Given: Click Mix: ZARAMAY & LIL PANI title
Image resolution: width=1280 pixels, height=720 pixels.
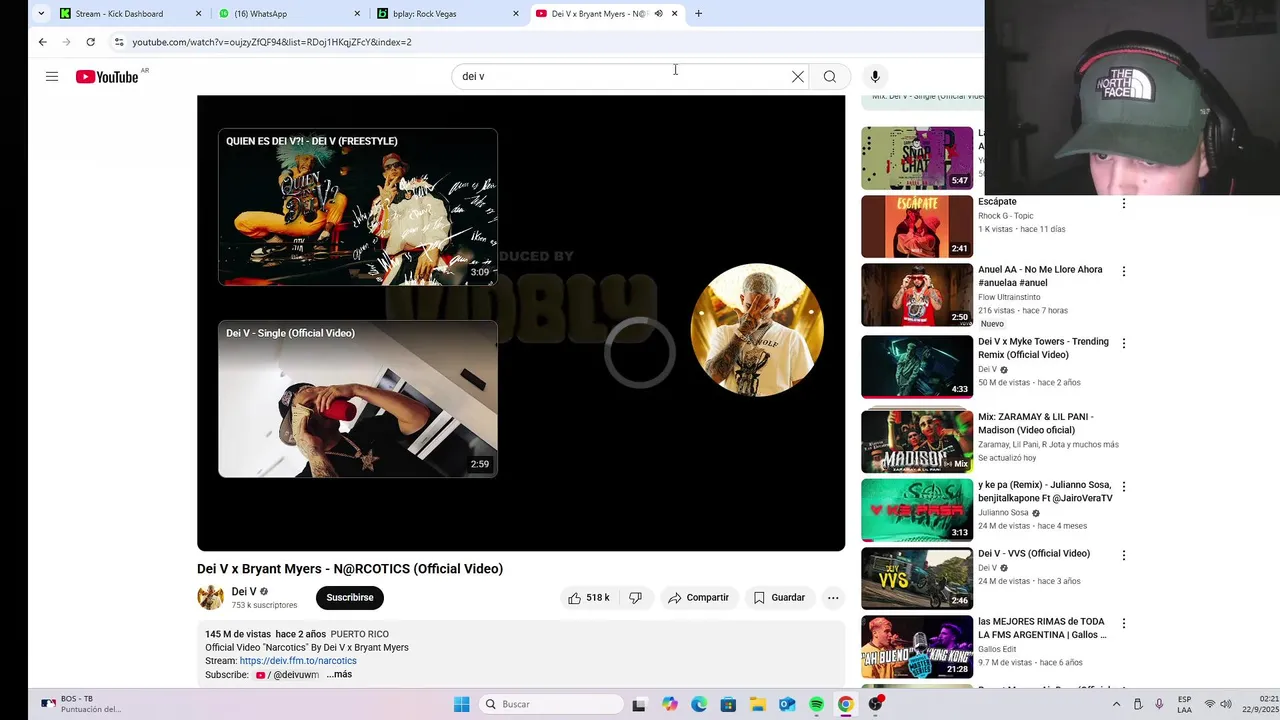Looking at the screenshot, I should [x=1036, y=423].
